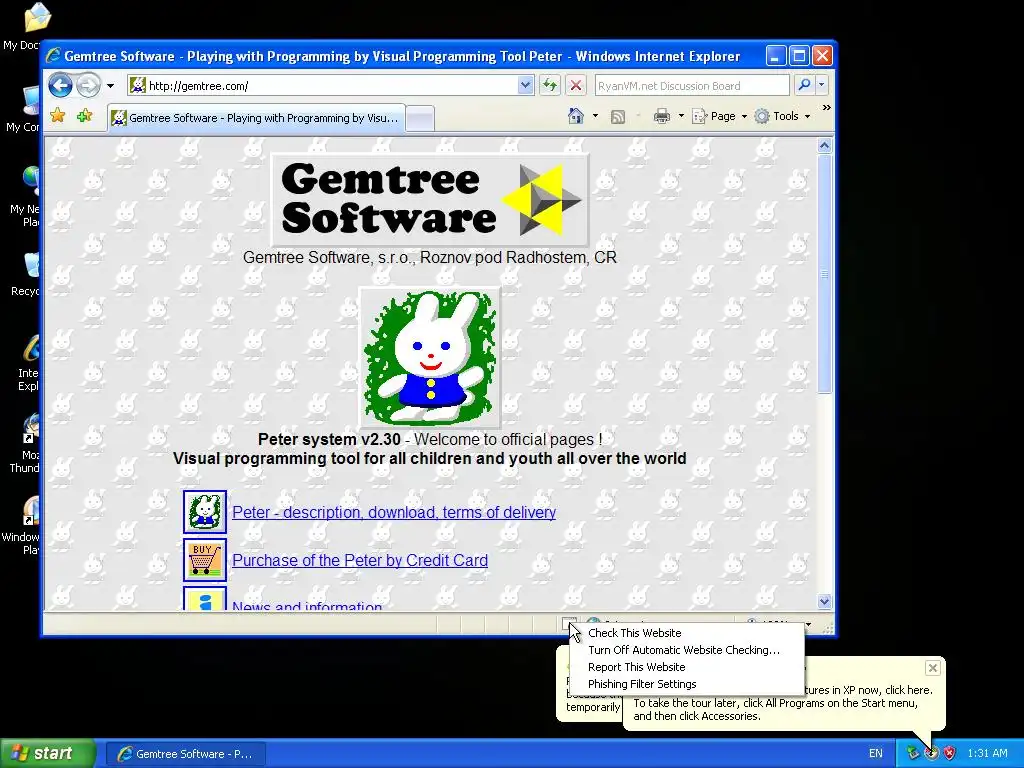Click the Peter rabbit link icon
The height and width of the screenshot is (768, 1024).
click(x=205, y=512)
